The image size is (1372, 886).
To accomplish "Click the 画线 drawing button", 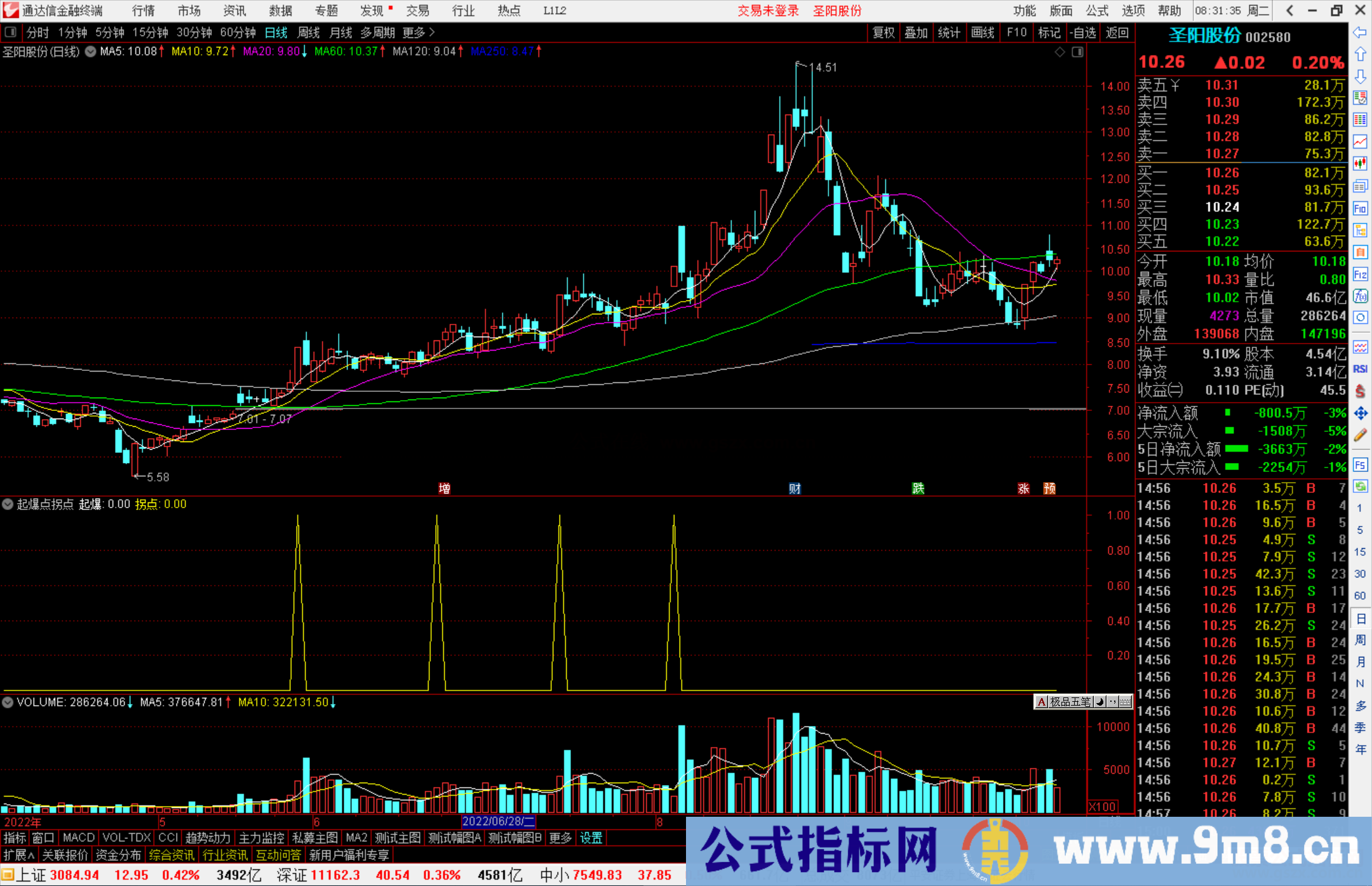I will [983, 32].
